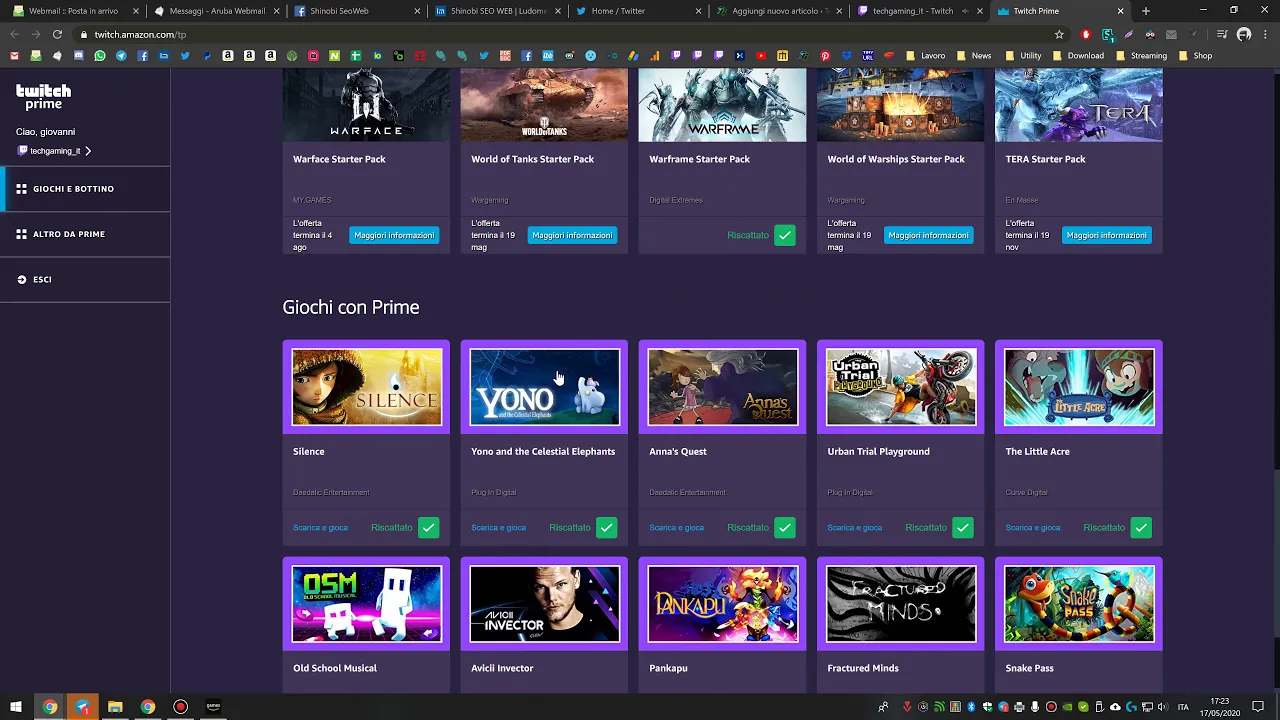Open the Download bookmarks folder

coord(1078,56)
